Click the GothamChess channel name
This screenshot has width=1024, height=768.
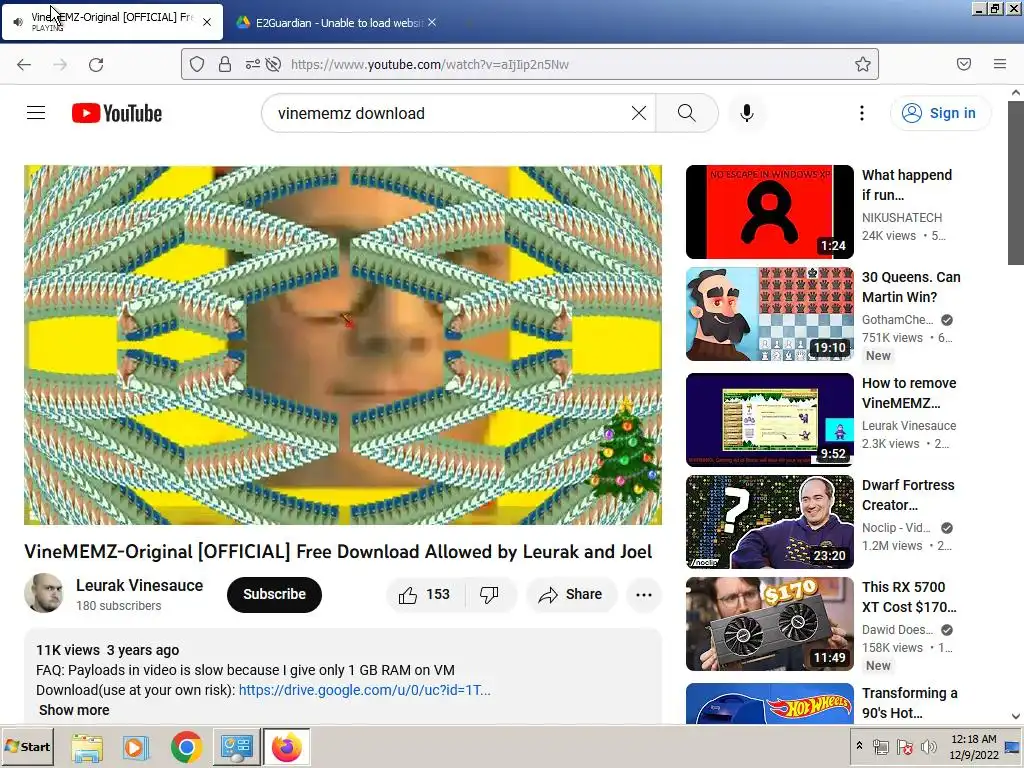tap(897, 319)
